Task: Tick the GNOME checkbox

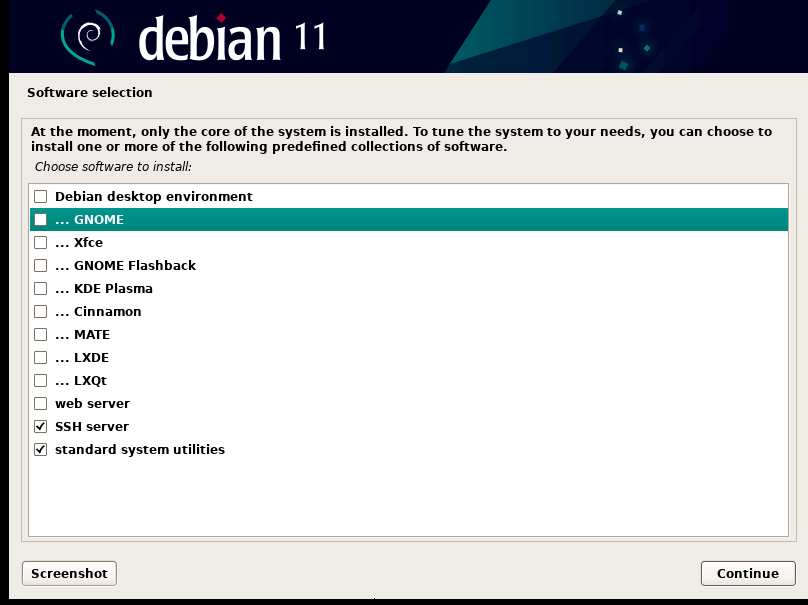Action: click(x=40, y=220)
